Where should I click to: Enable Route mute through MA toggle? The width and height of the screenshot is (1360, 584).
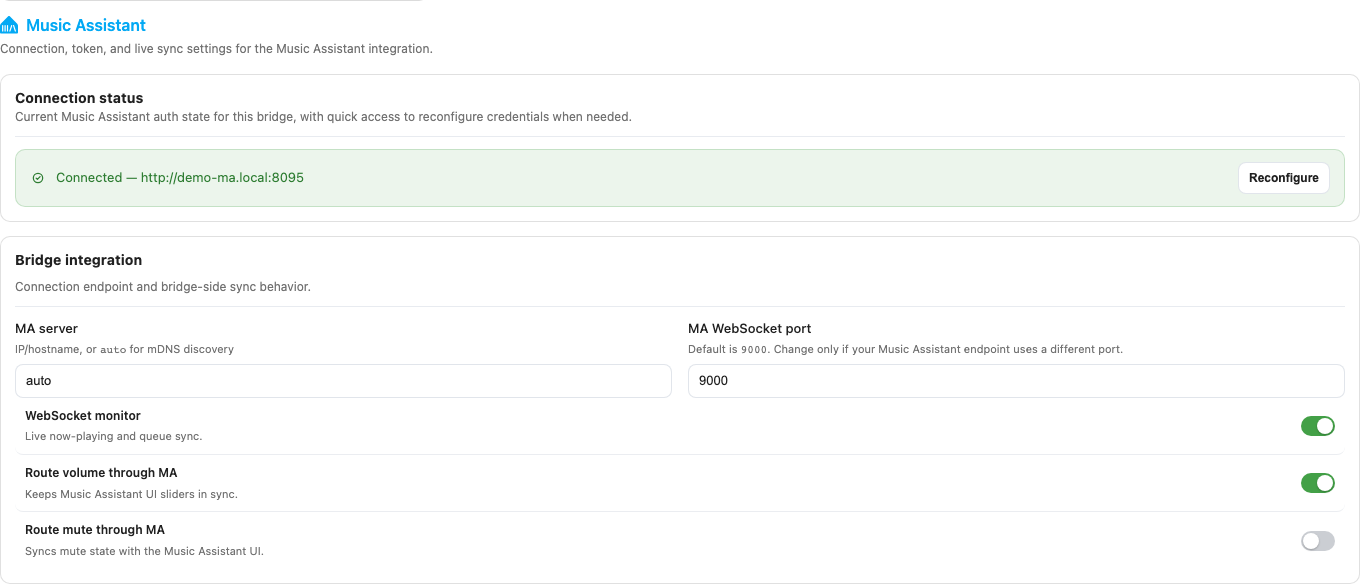coord(1317,541)
